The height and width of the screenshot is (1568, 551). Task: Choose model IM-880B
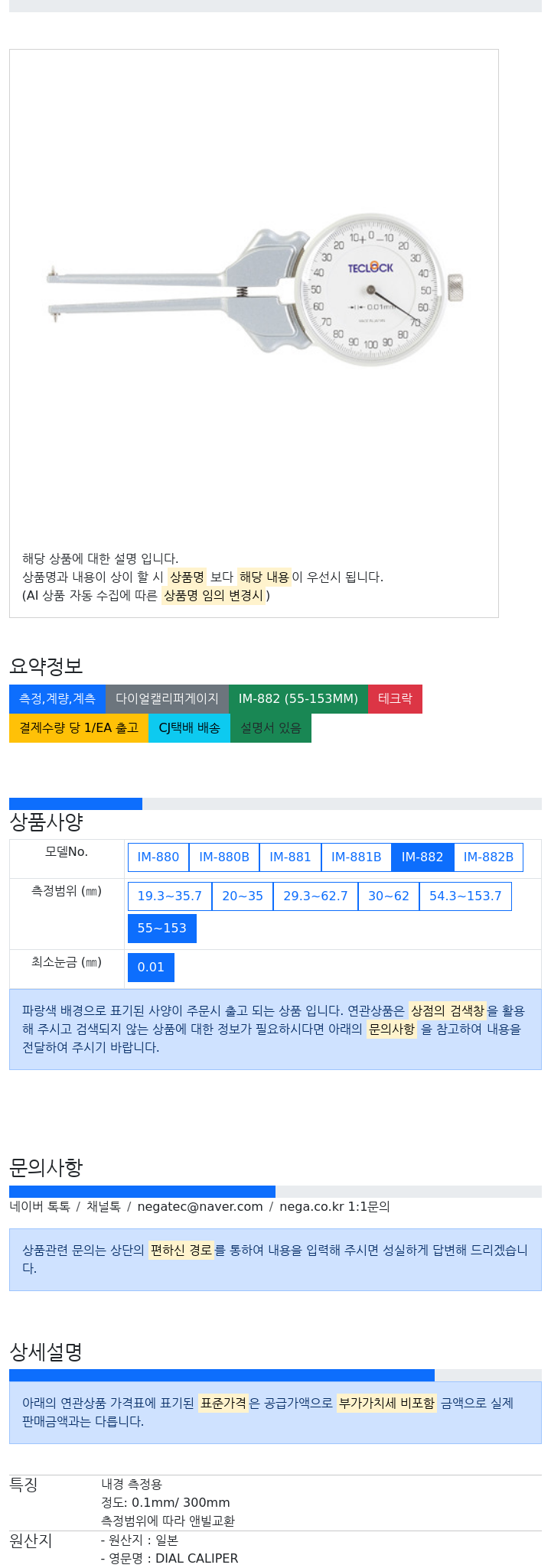pyautogui.click(x=224, y=857)
